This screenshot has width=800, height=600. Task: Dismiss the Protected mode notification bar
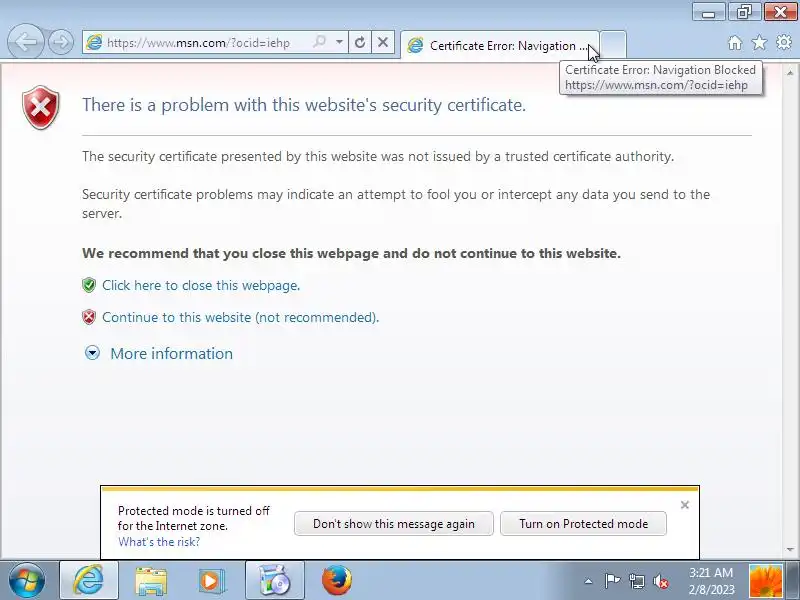(685, 505)
